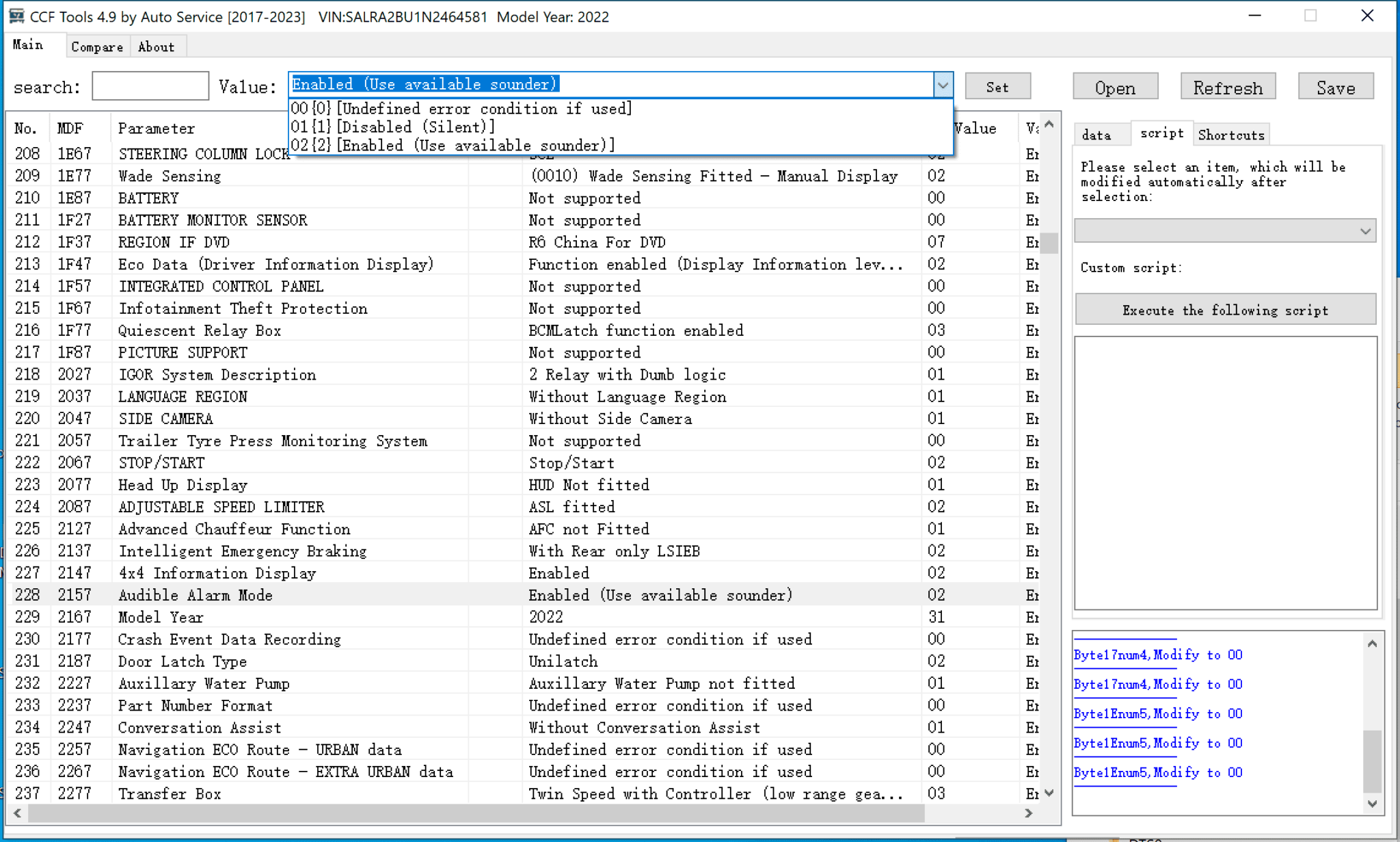Switch to the script tab
The width and height of the screenshot is (1400, 842).
click(1162, 133)
